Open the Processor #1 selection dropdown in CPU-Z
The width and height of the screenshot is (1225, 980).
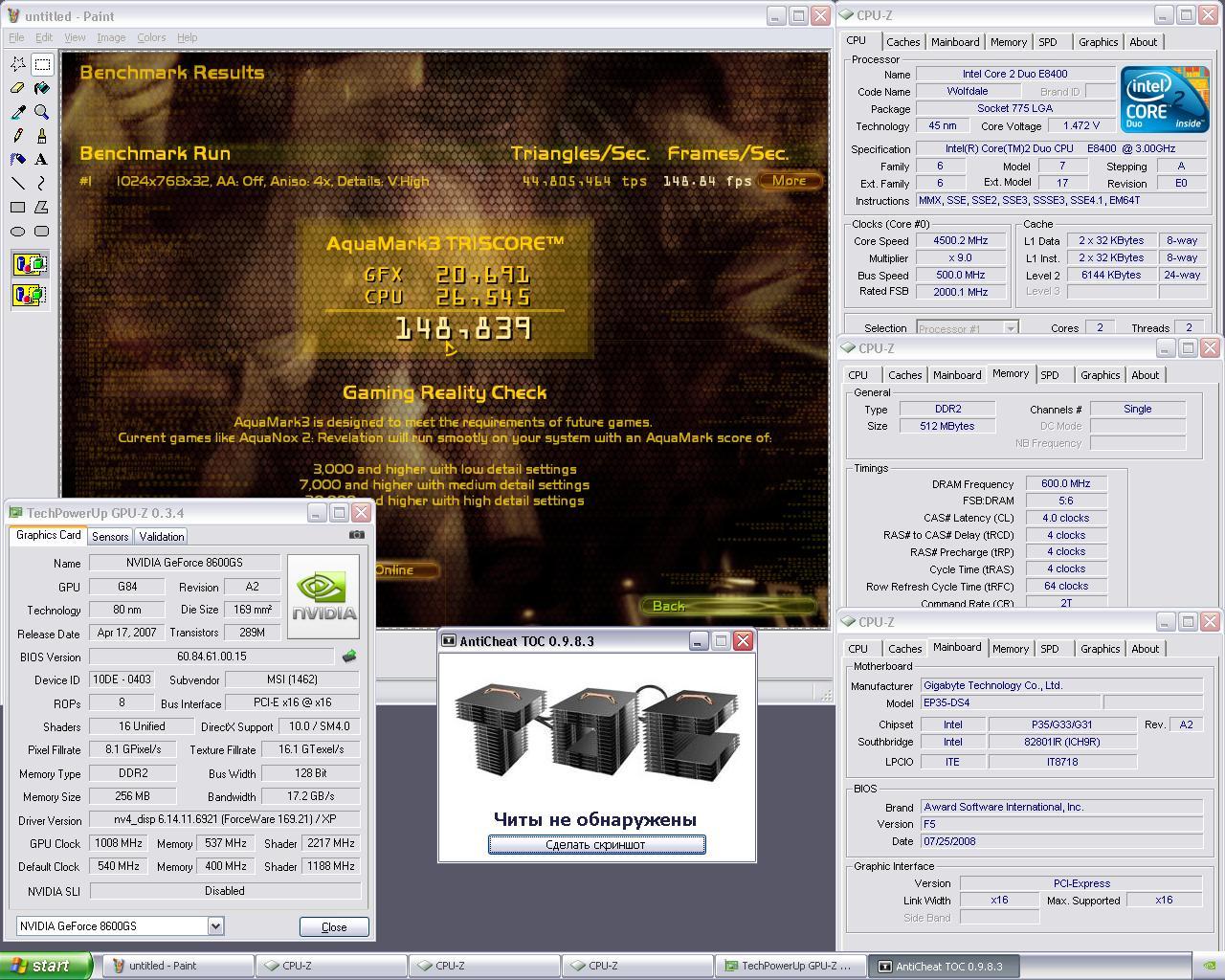click(1010, 328)
